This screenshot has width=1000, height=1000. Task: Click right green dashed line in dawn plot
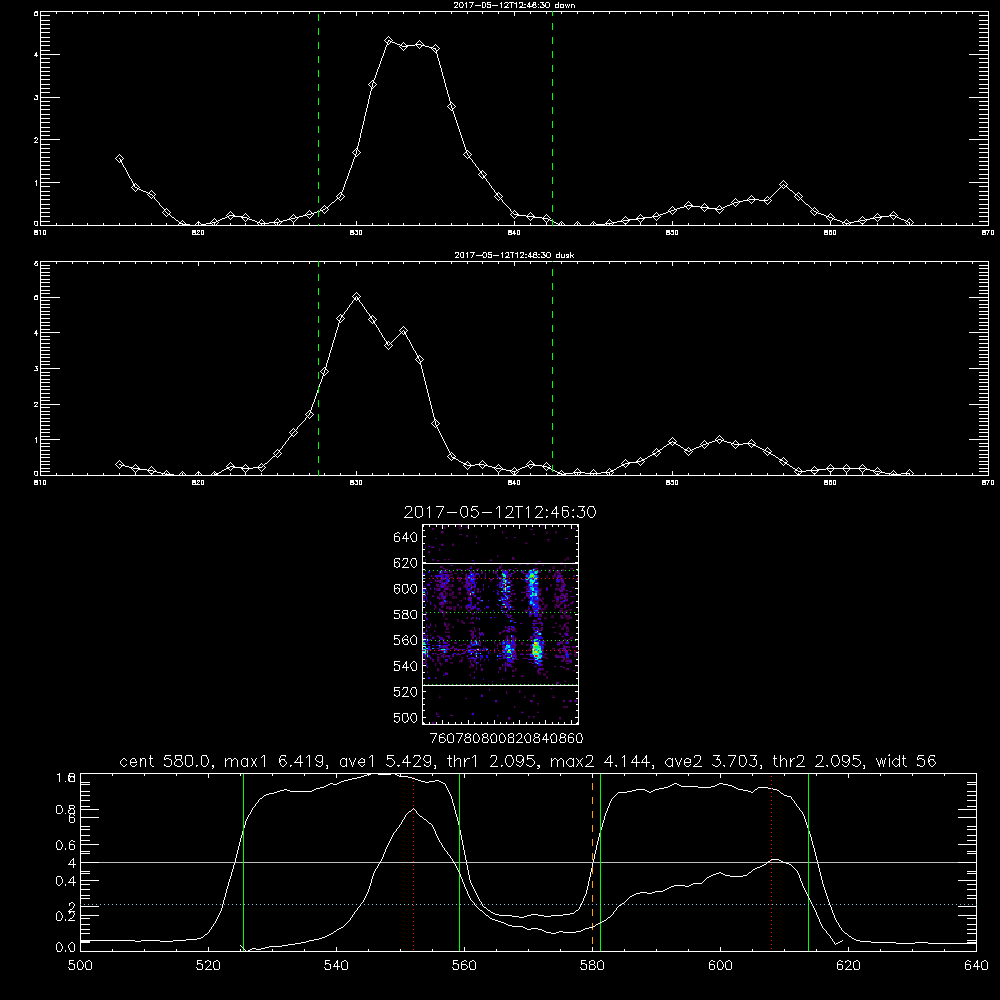[552, 118]
